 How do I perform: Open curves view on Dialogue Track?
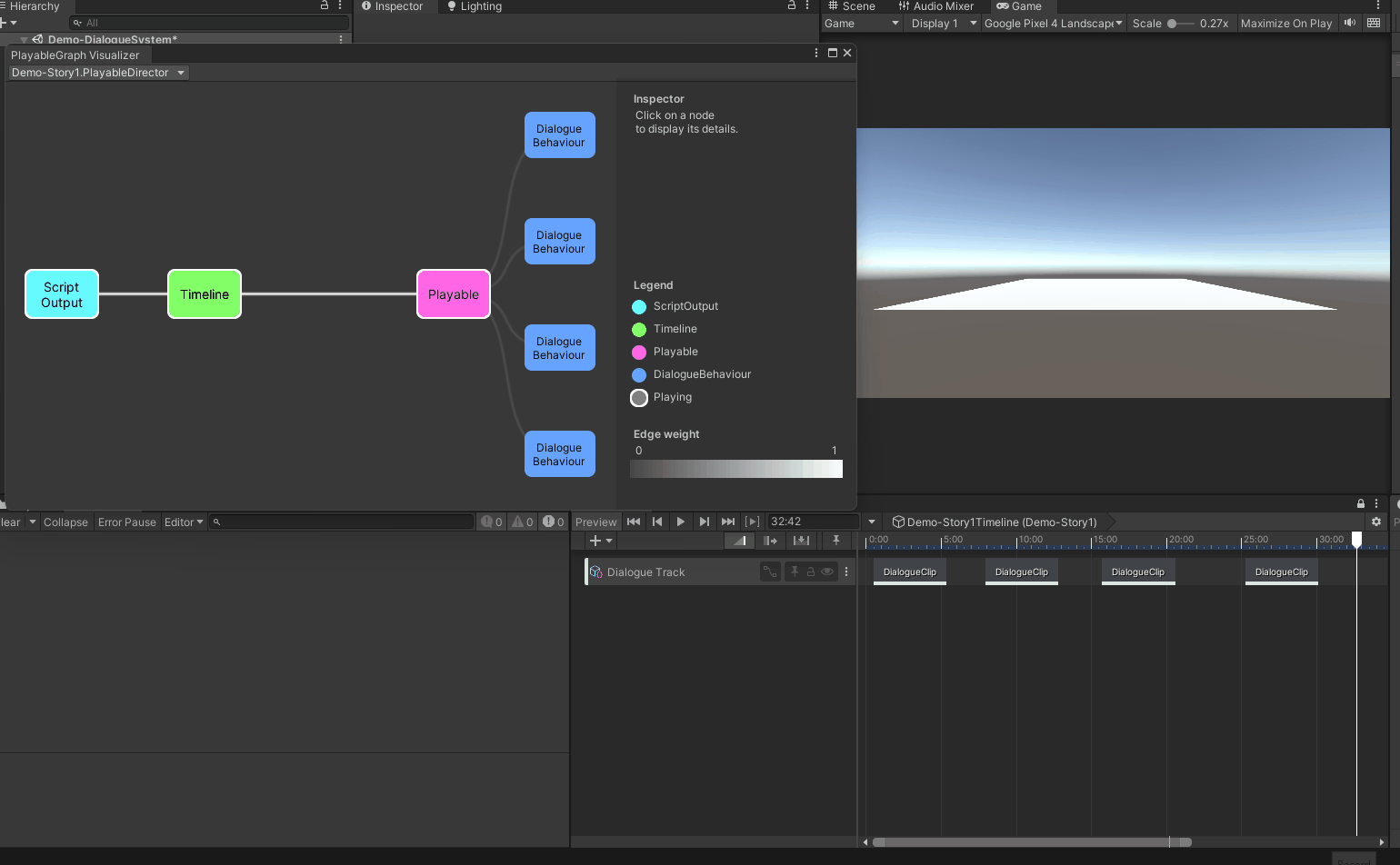(770, 572)
